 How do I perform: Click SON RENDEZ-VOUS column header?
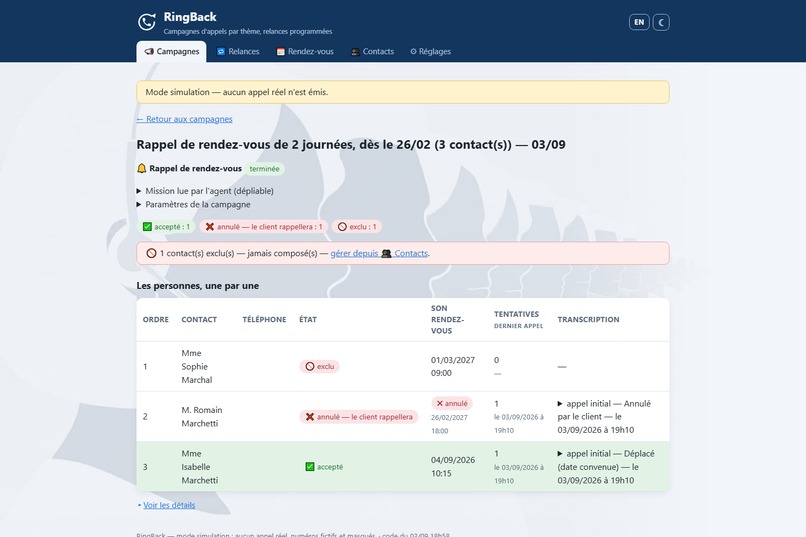447,319
